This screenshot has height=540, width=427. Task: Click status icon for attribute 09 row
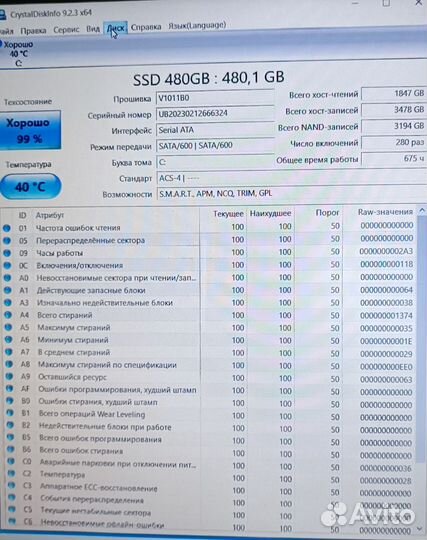tap(7, 253)
